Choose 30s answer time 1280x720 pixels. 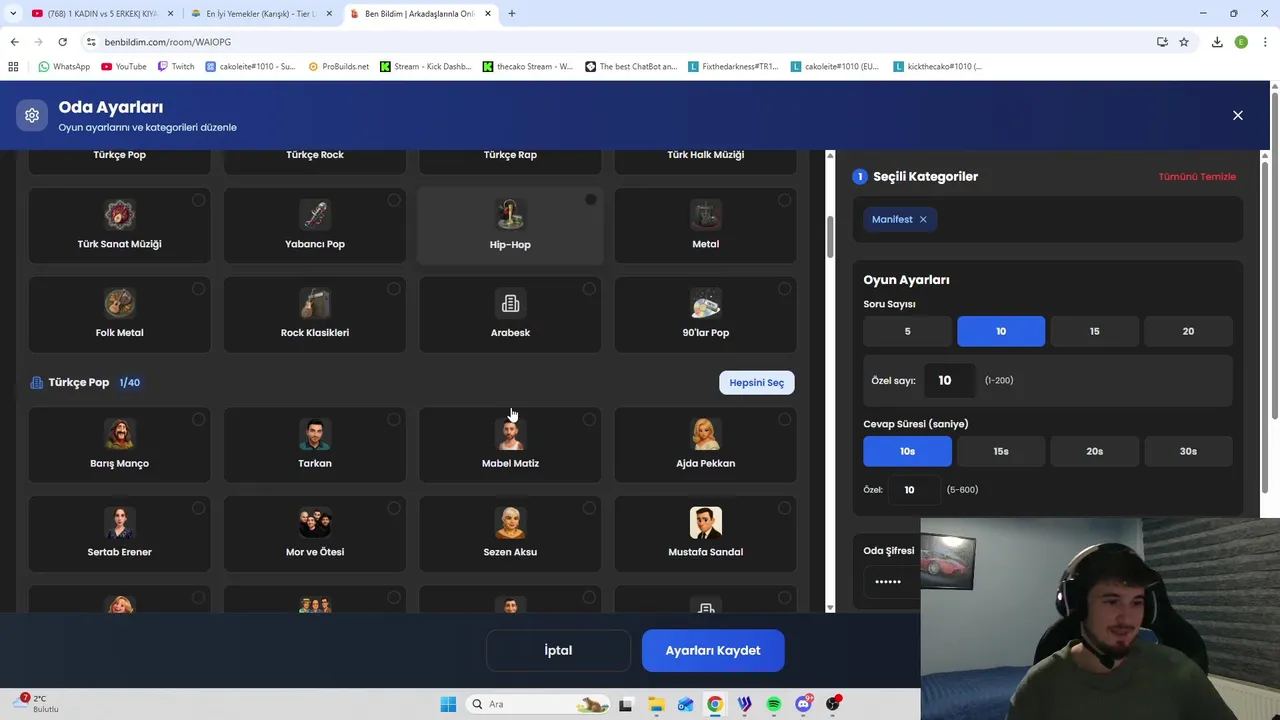1188,451
